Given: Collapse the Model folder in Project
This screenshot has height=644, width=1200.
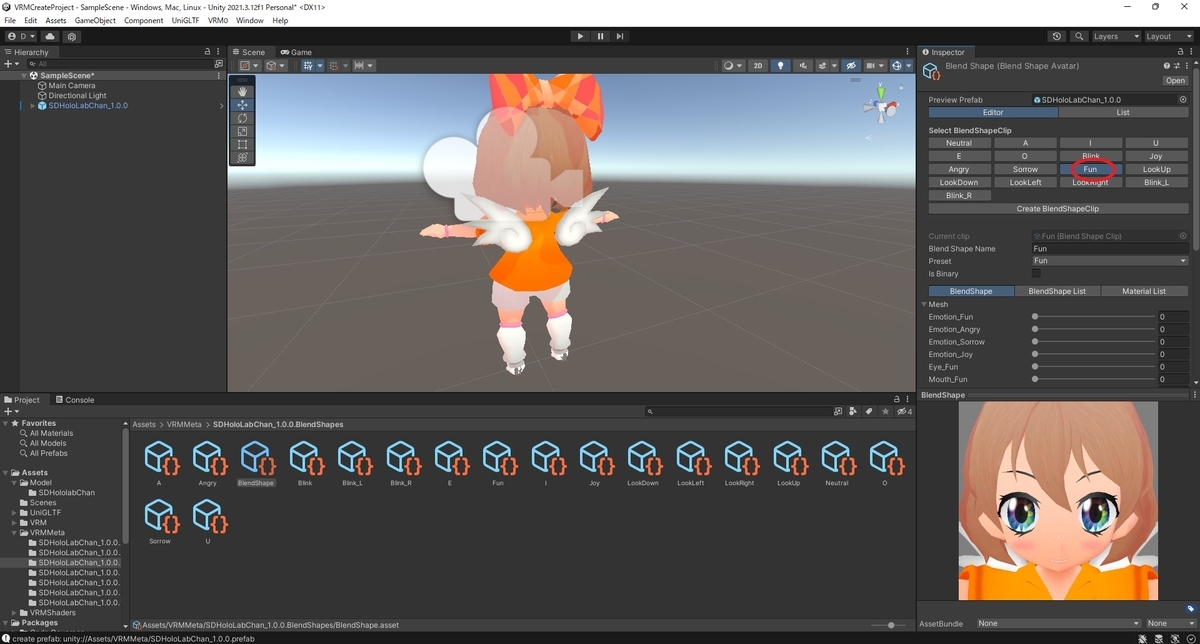Looking at the screenshot, I should click(15, 483).
